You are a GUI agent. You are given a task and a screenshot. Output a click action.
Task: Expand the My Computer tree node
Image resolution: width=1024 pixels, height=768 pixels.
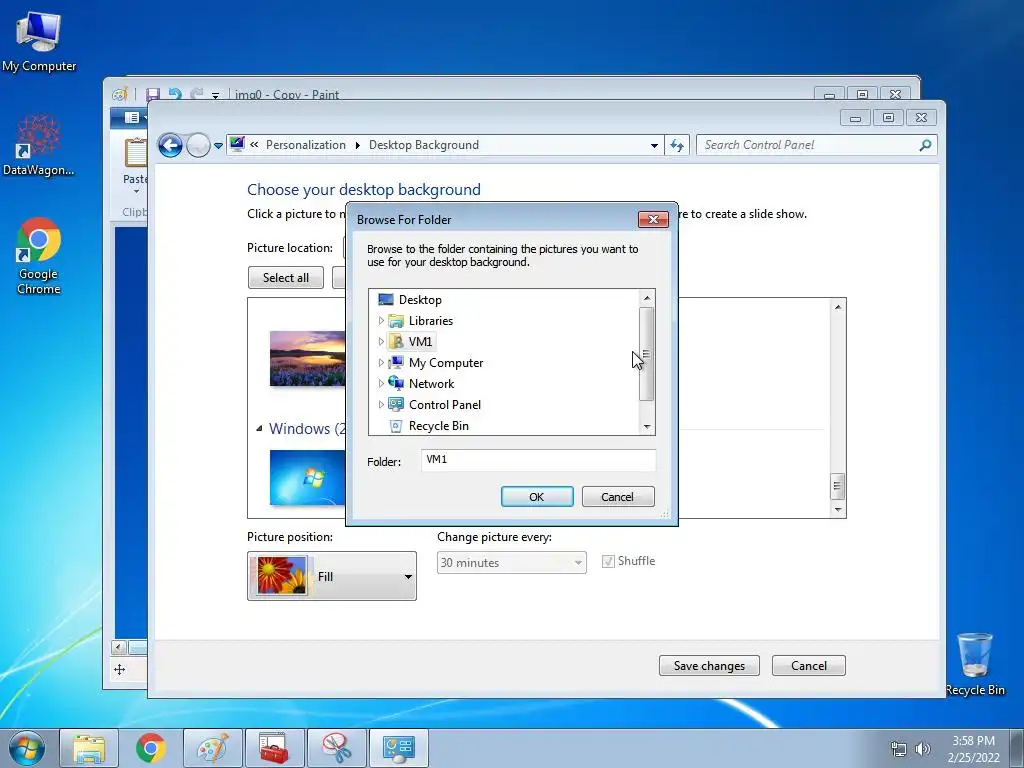tap(381, 362)
